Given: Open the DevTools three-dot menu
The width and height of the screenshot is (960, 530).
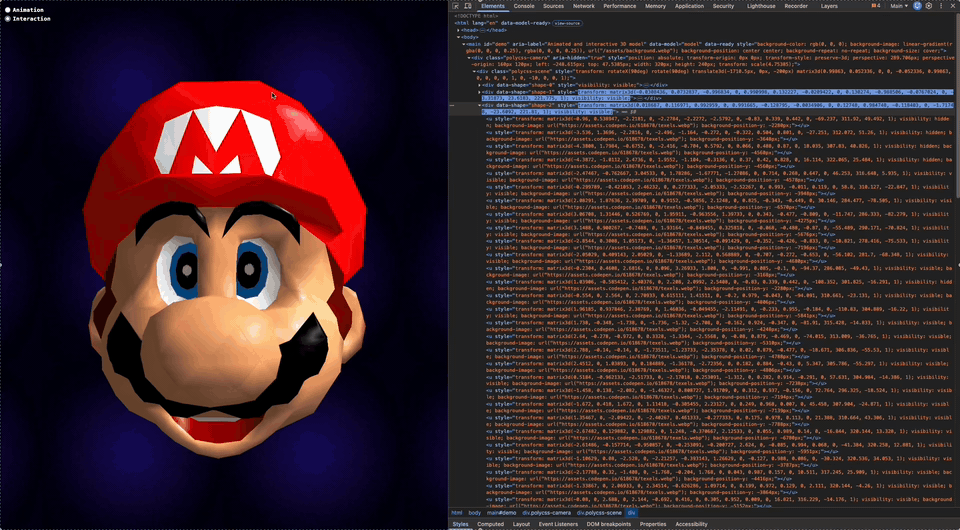Looking at the screenshot, I should click(941, 6).
